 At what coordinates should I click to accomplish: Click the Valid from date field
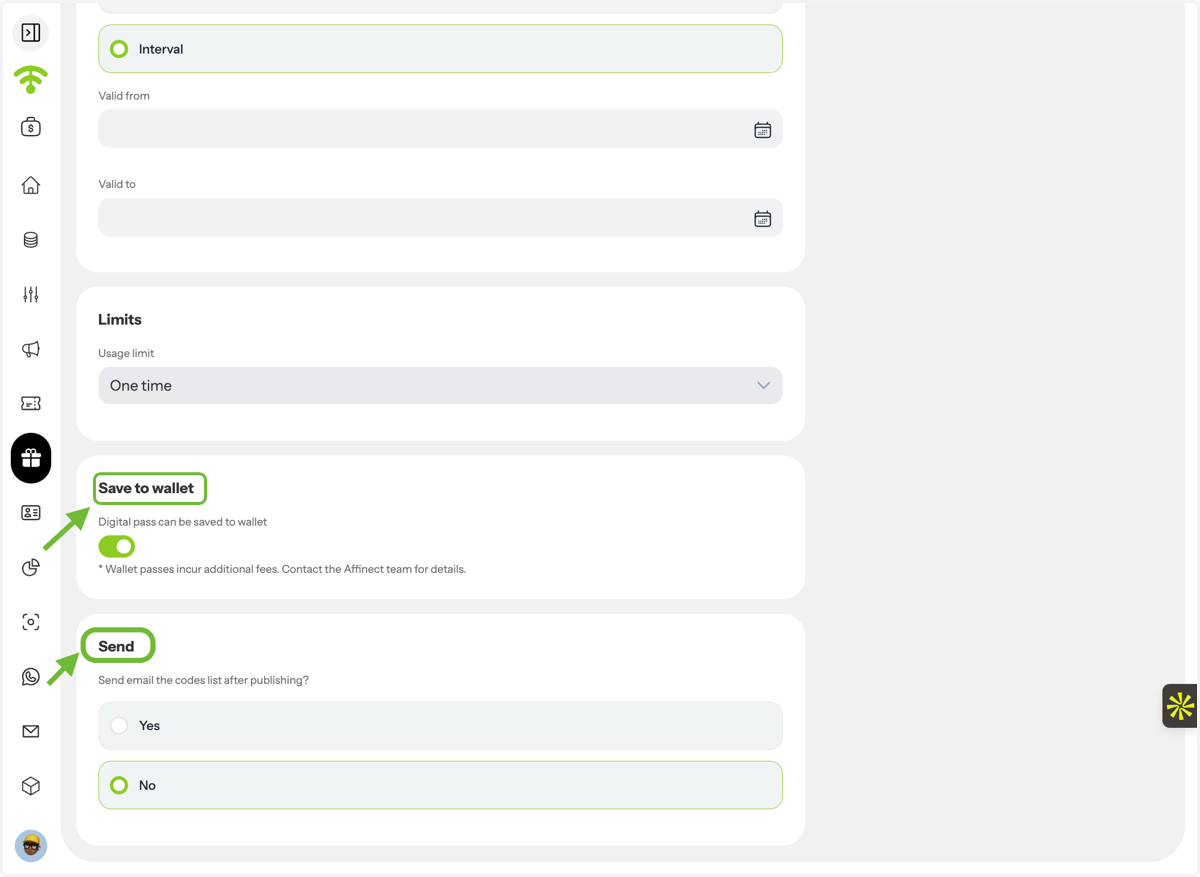tap(440, 130)
